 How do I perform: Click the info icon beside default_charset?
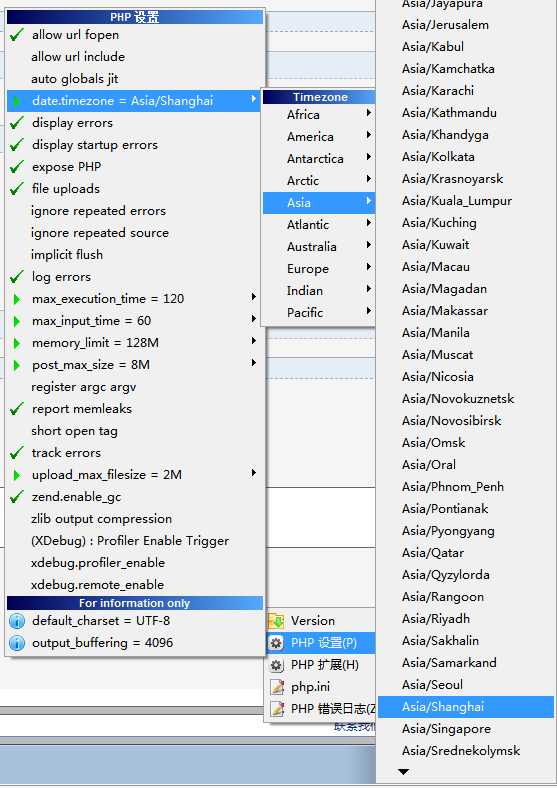point(17,621)
